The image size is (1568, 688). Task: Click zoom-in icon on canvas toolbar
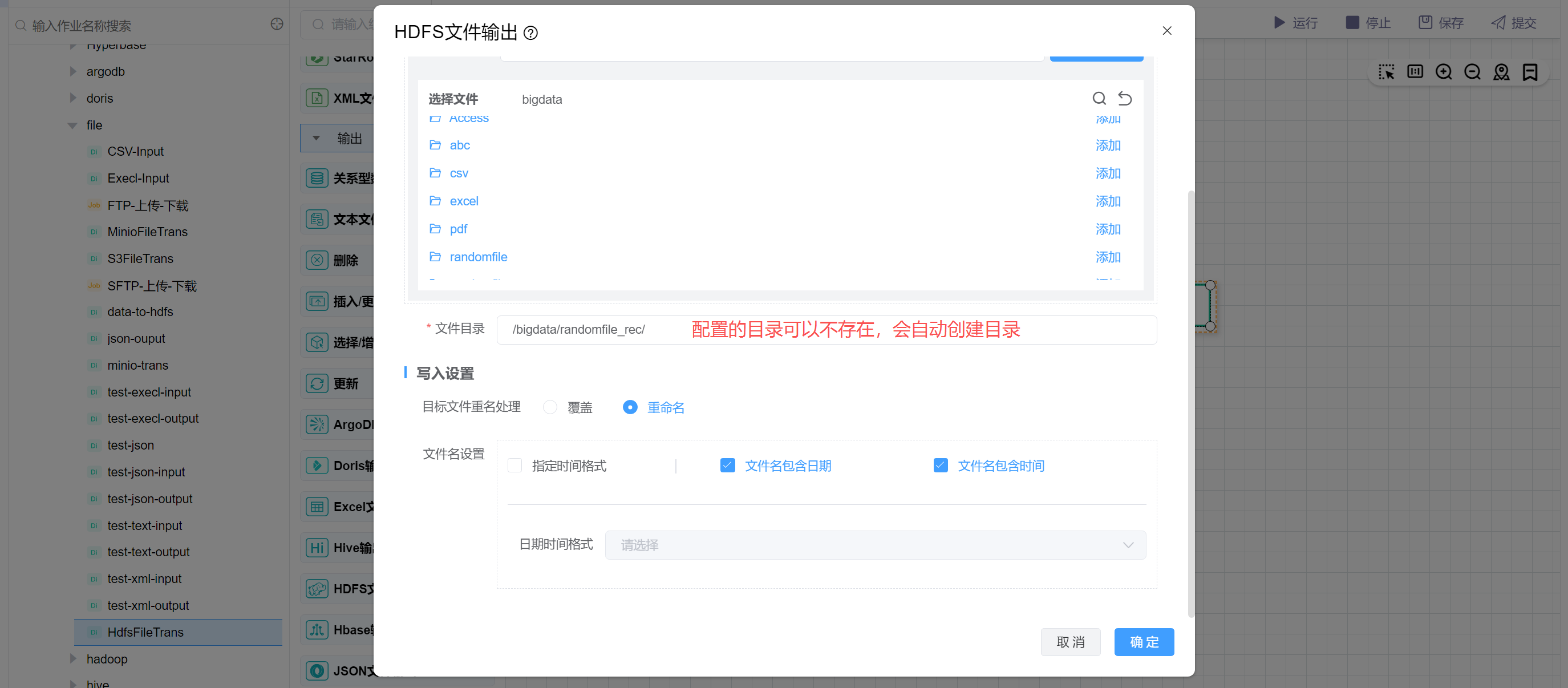click(x=1443, y=72)
